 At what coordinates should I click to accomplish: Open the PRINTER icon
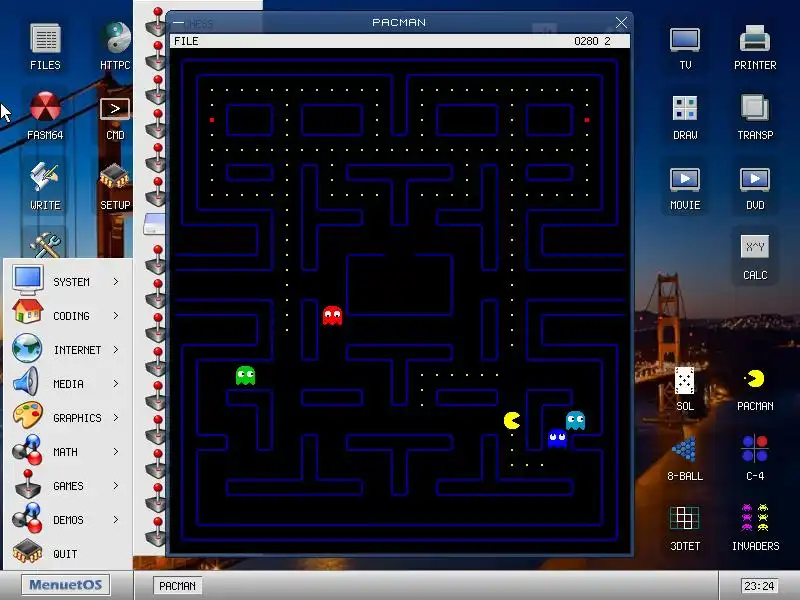755,48
